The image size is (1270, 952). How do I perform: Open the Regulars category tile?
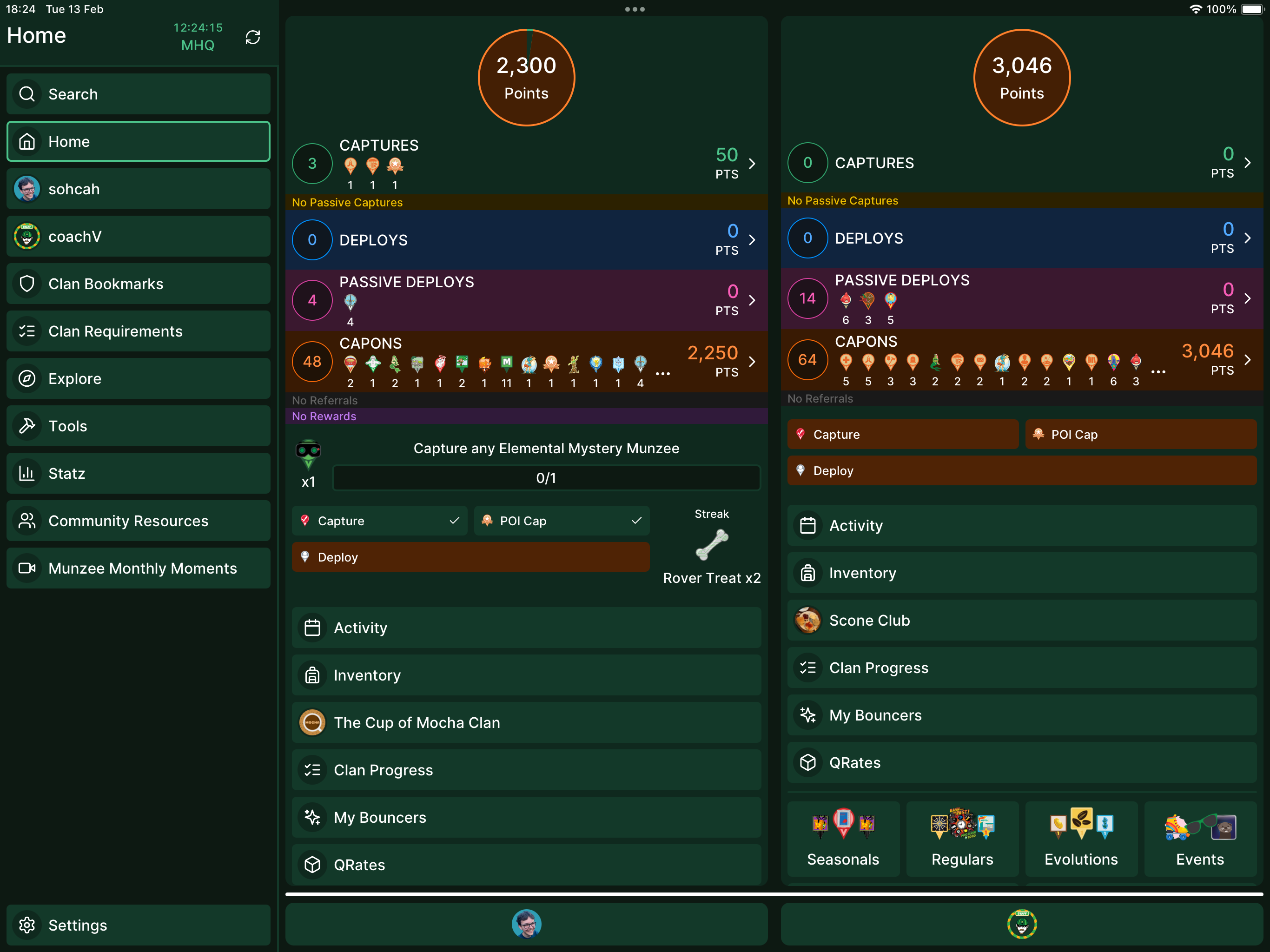coord(962,838)
